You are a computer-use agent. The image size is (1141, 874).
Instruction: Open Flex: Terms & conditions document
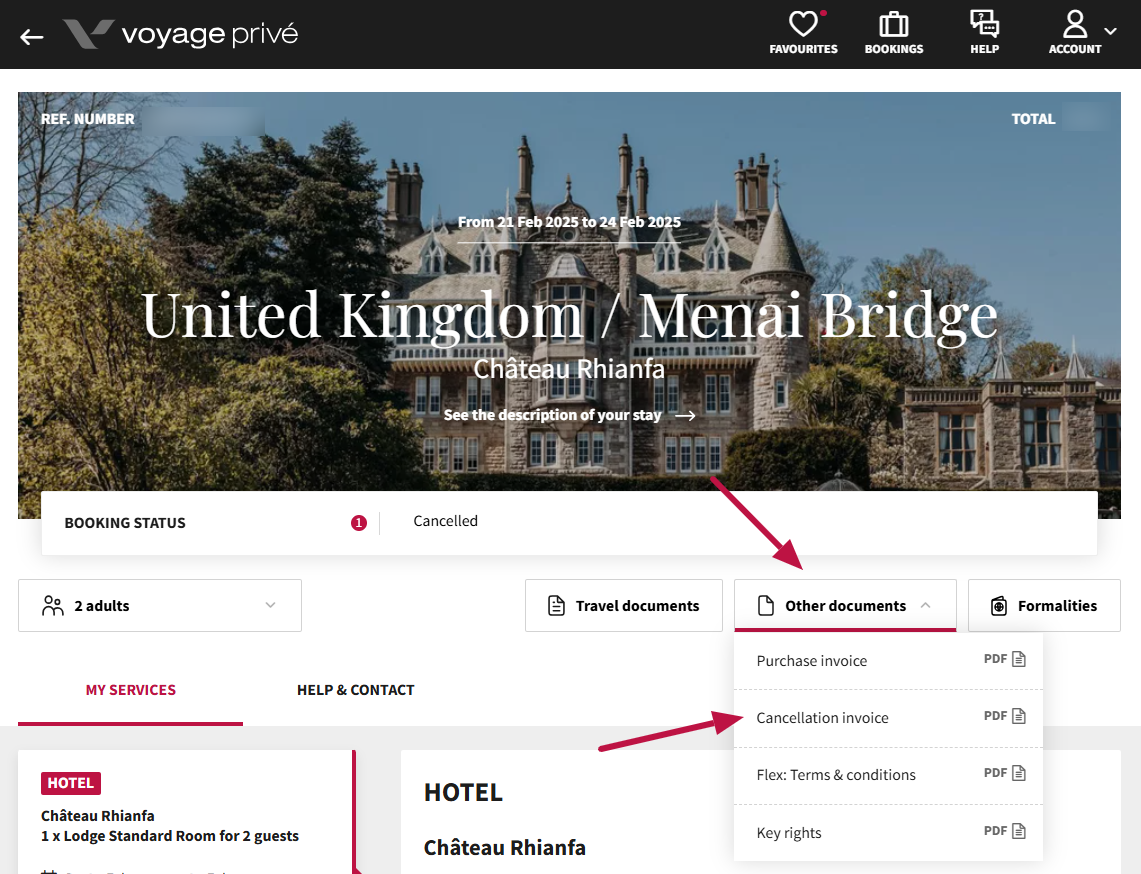[x=888, y=775]
